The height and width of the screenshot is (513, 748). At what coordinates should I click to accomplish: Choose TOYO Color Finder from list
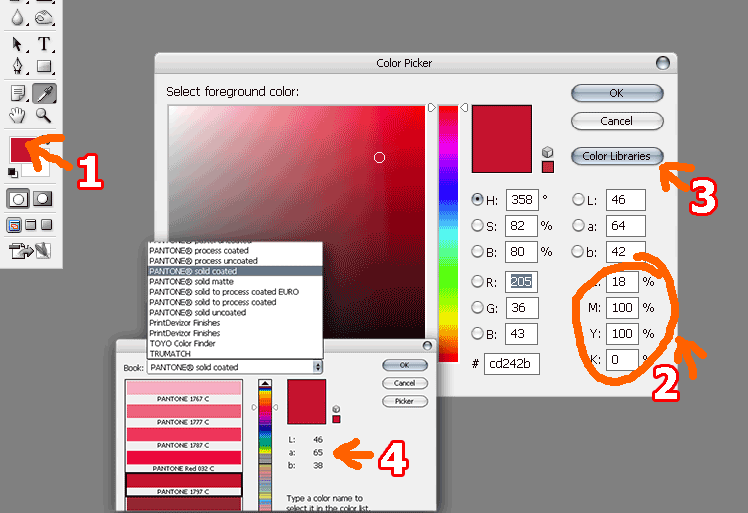pos(235,344)
